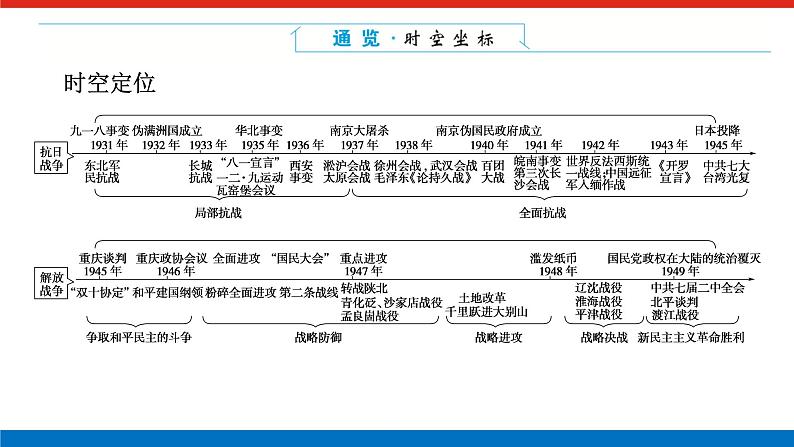The width and height of the screenshot is (794, 447).
Task: Click the '战略决战' phase label
Action: (604, 337)
